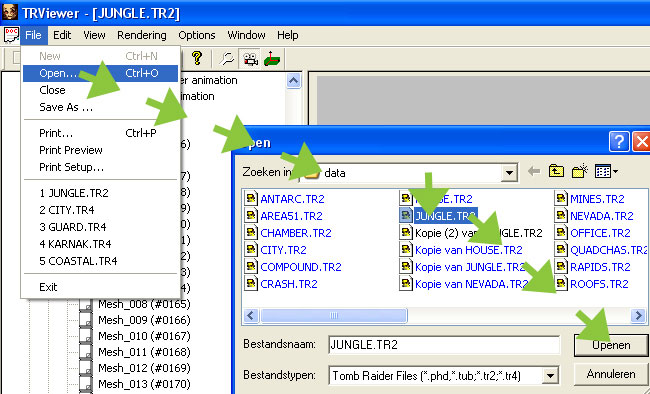Open the View Menu icon dropdown

(x=606, y=171)
